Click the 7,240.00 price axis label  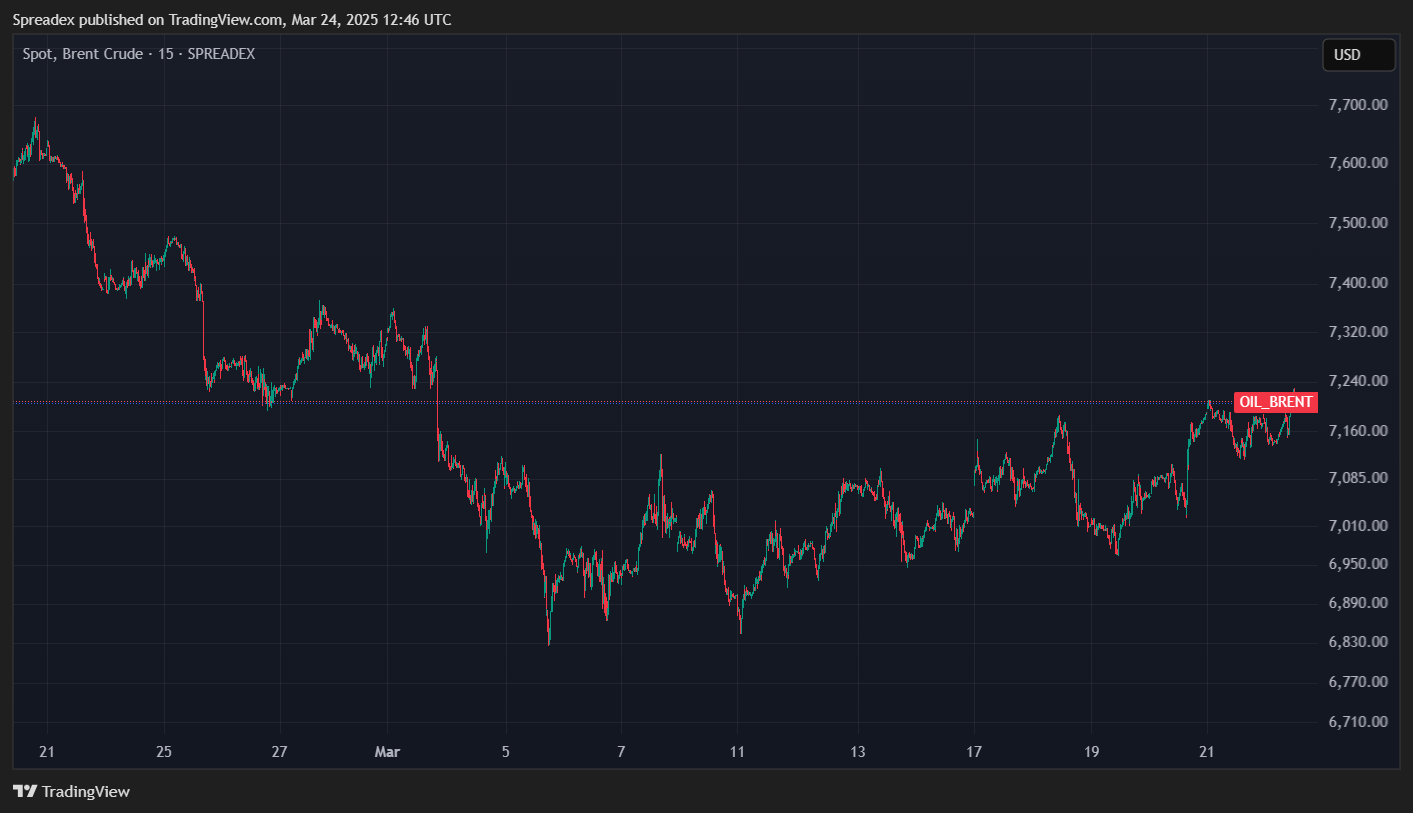tap(1357, 381)
